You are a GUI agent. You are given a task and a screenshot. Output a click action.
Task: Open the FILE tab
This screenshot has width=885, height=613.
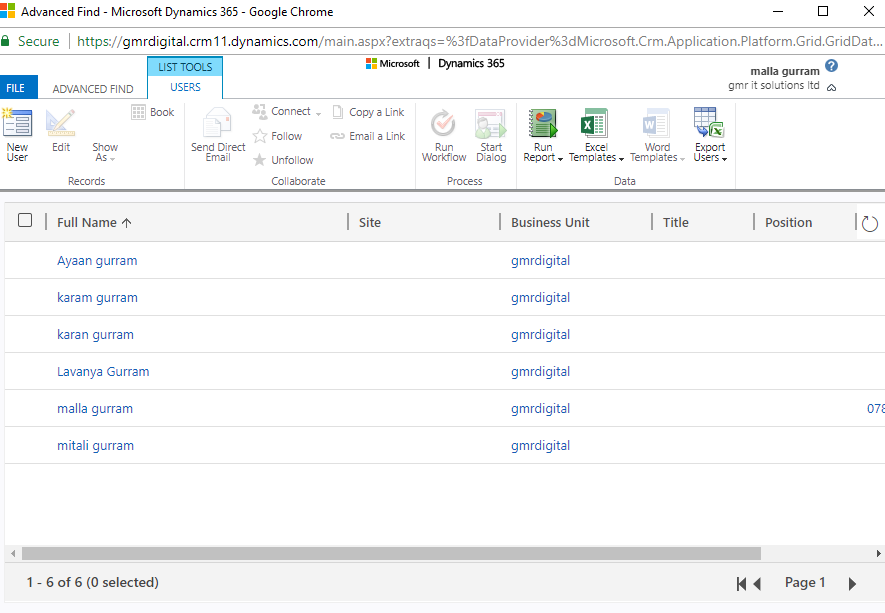(x=16, y=88)
